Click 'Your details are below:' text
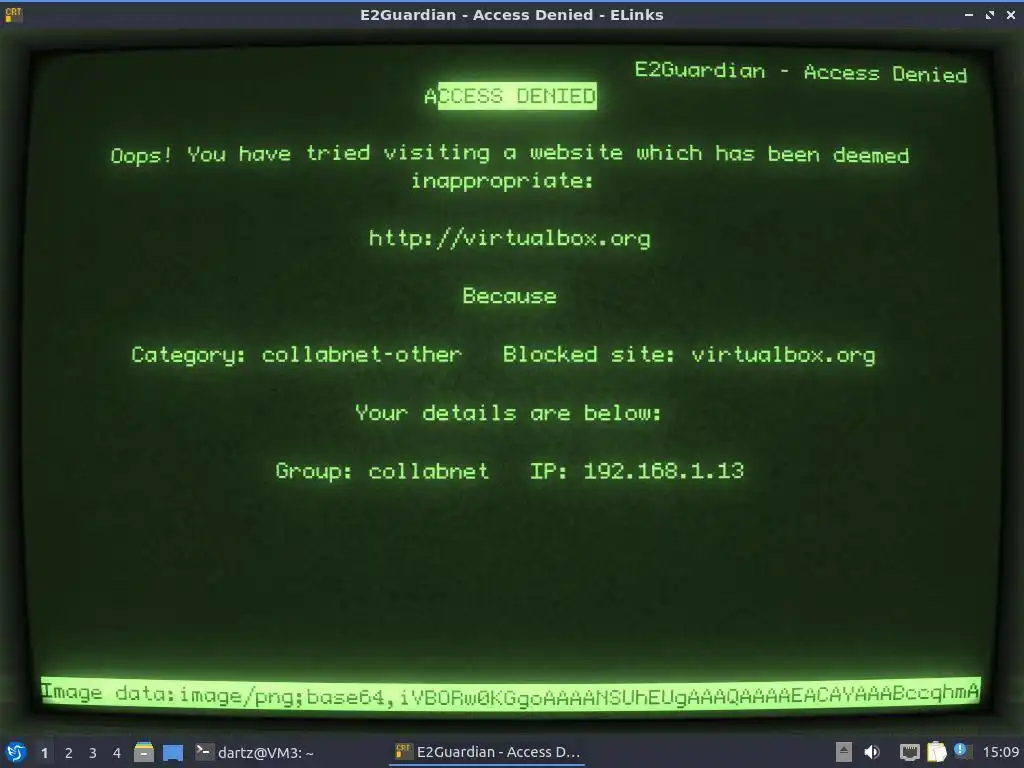 (508, 413)
